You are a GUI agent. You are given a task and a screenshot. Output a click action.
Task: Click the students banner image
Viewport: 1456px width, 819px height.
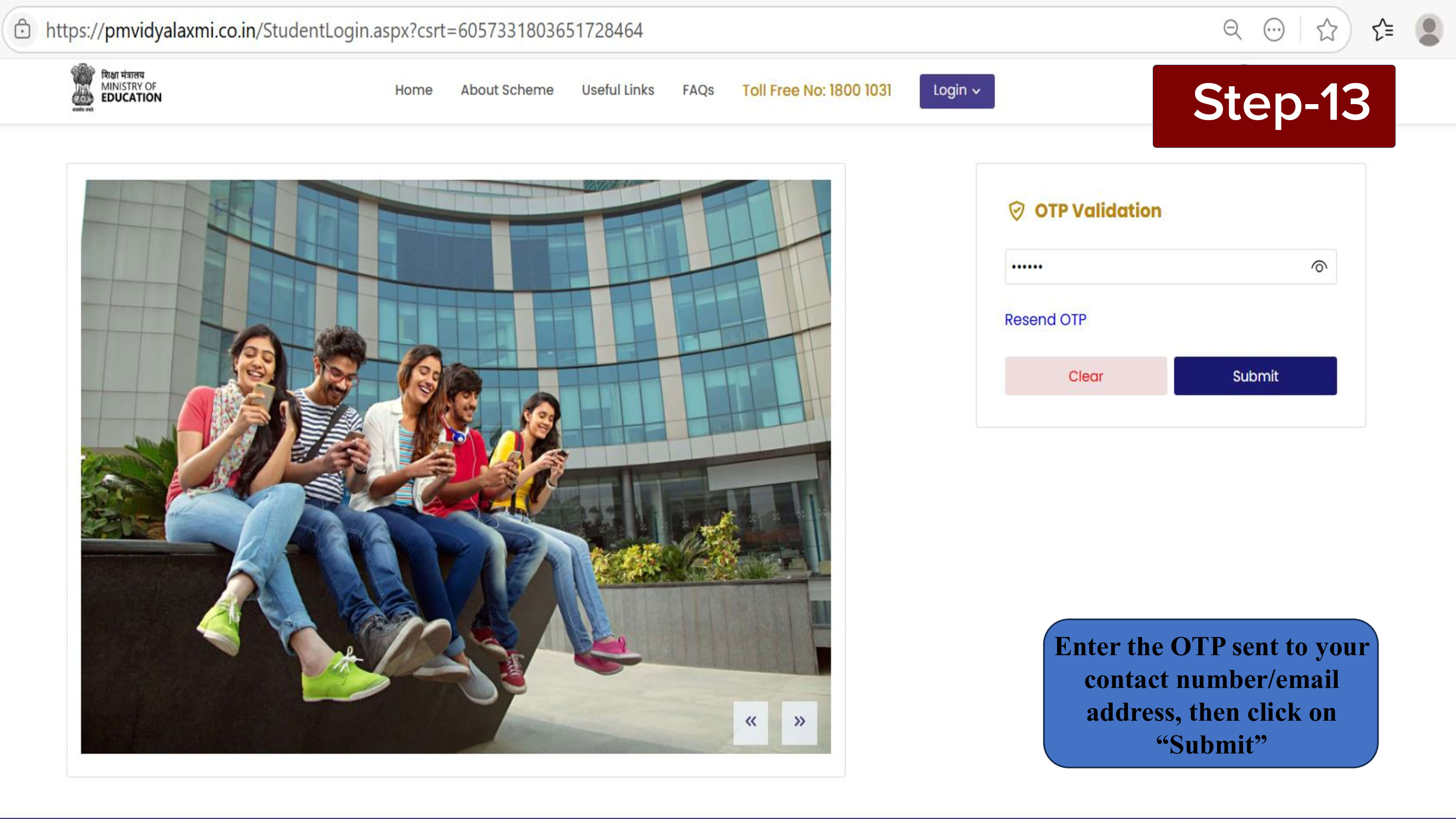[x=456, y=467]
